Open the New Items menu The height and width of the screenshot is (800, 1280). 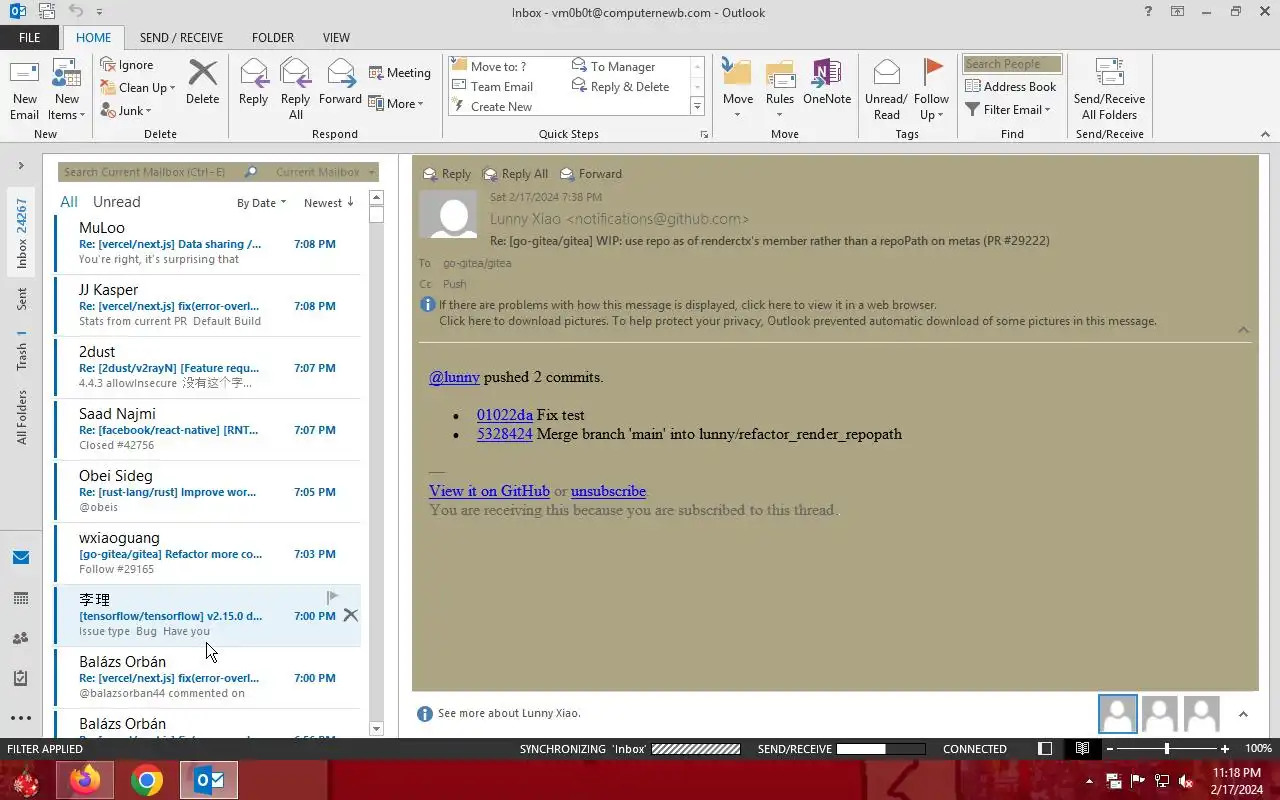67,89
